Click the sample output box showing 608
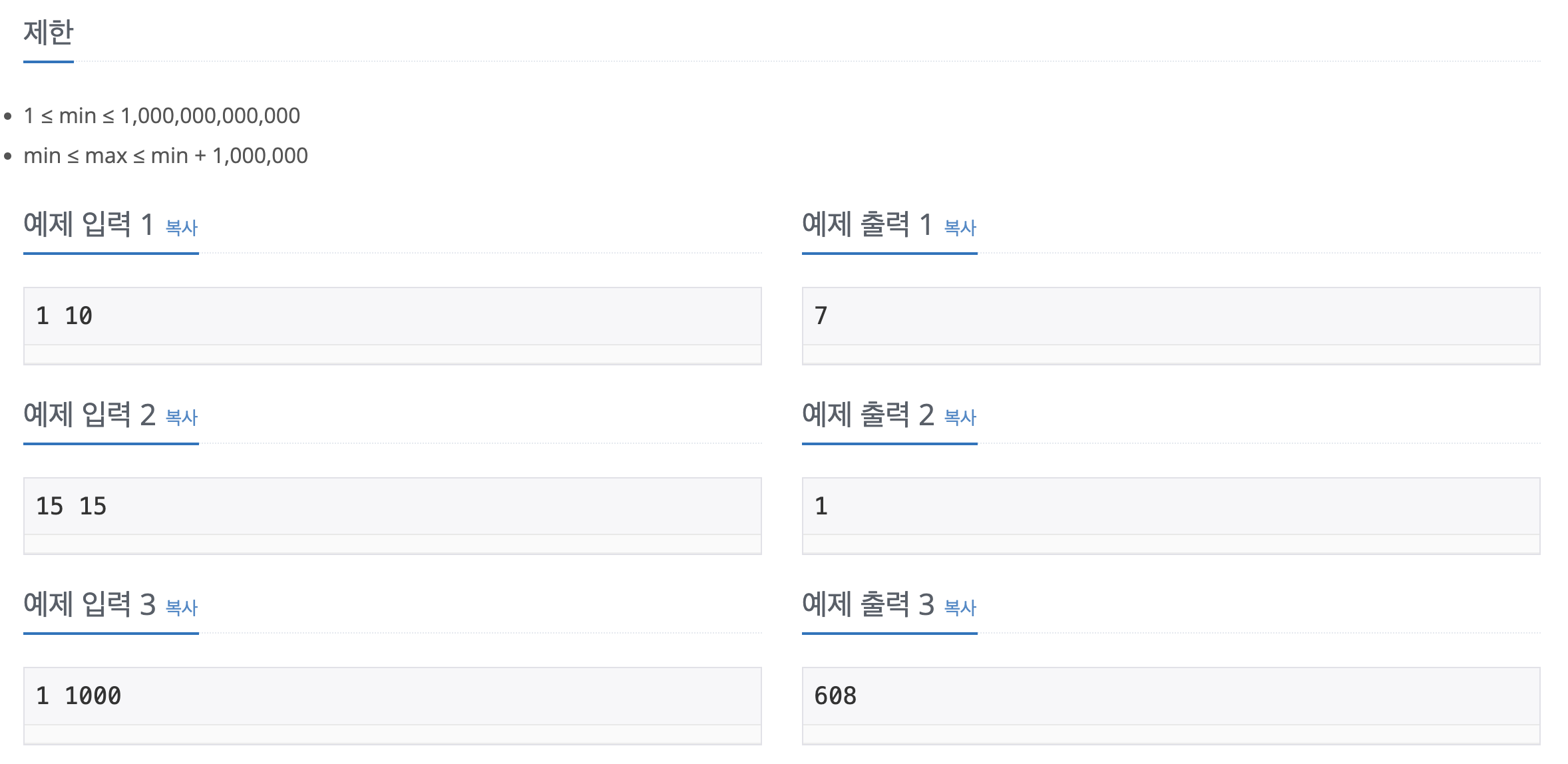 [x=1171, y=706]
